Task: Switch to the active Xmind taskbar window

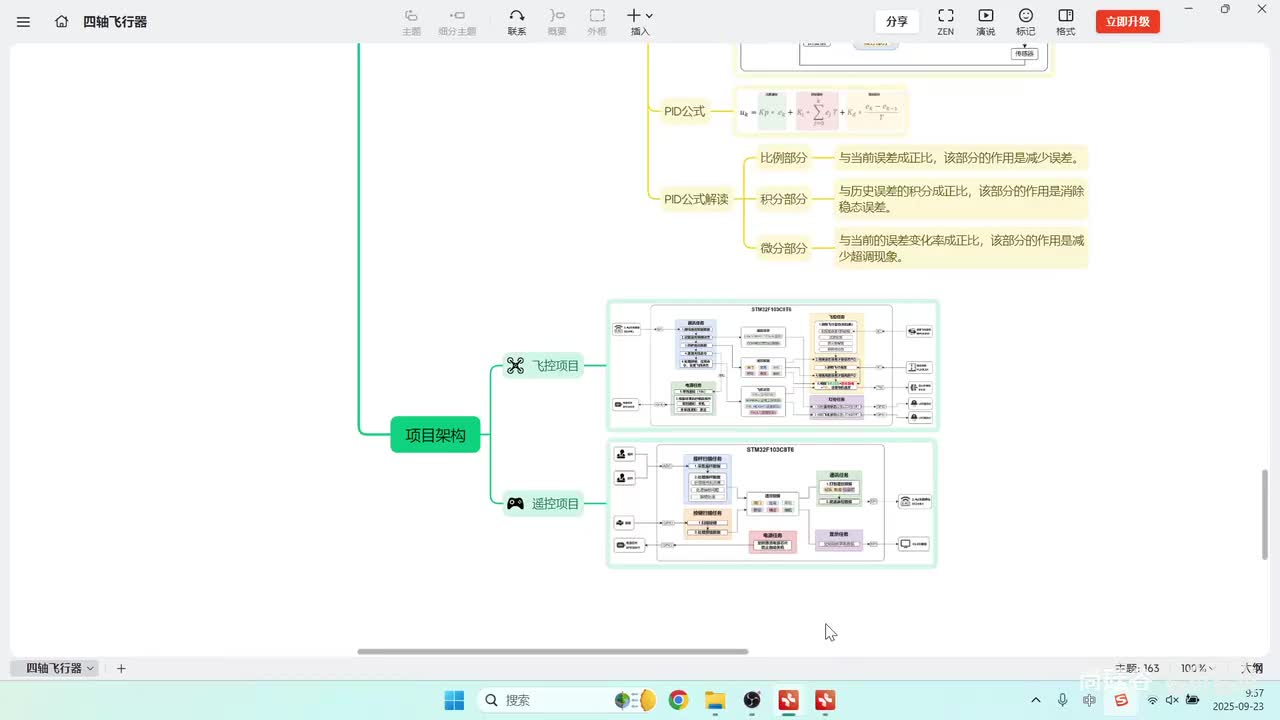Action: coord(788,700)
